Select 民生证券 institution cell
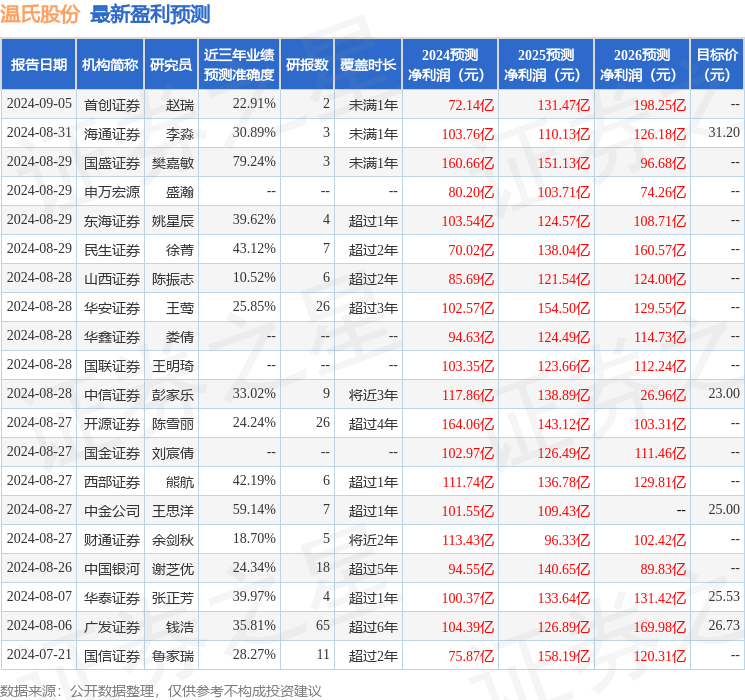Image resolution: width=745 pixels, height=700 pixels. tap(112, 250)
